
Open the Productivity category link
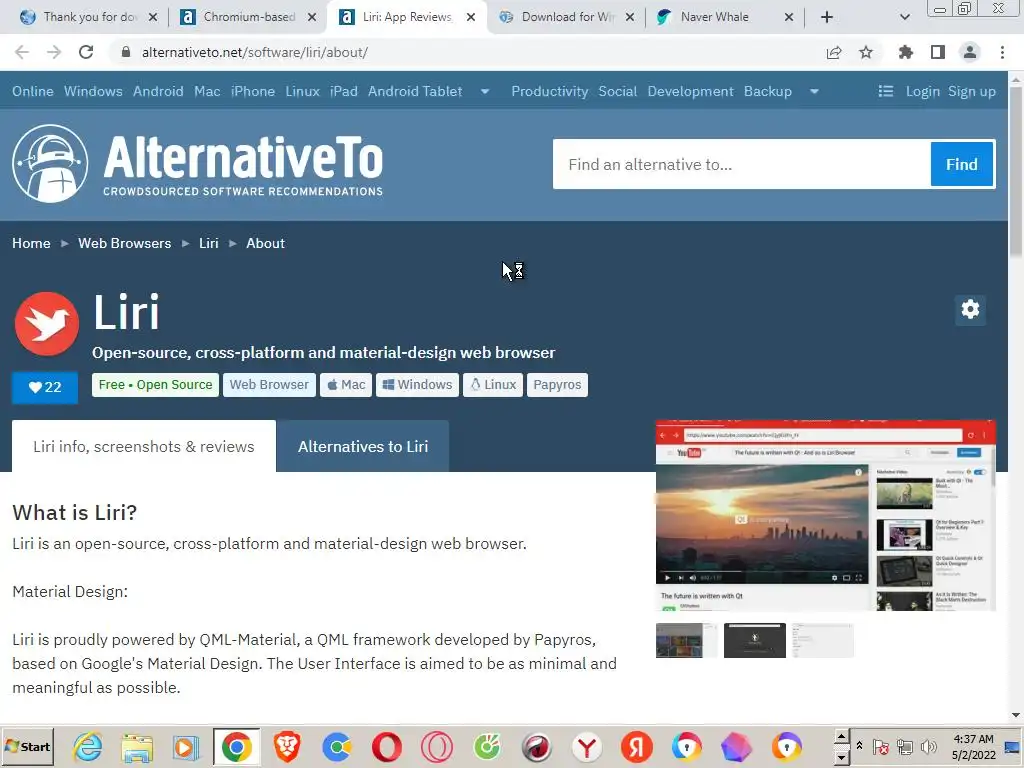[x=549, y=91]
